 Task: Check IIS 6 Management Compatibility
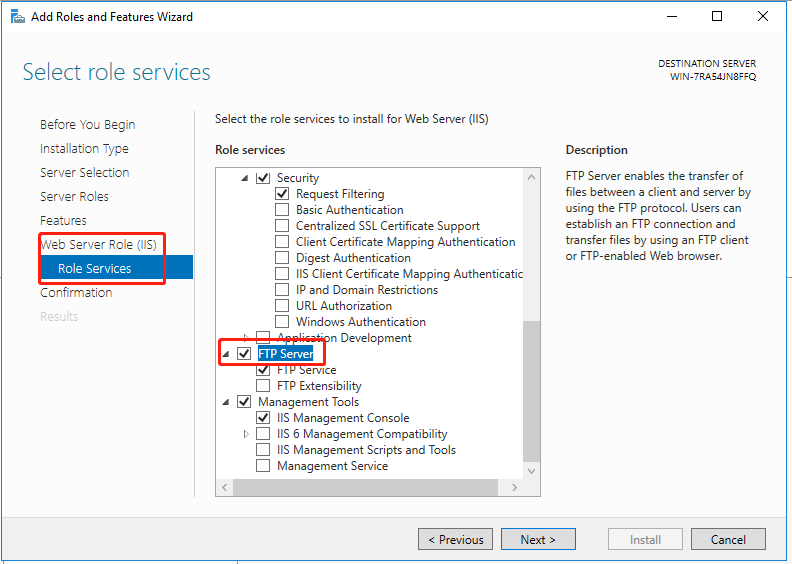pos(263,434)
